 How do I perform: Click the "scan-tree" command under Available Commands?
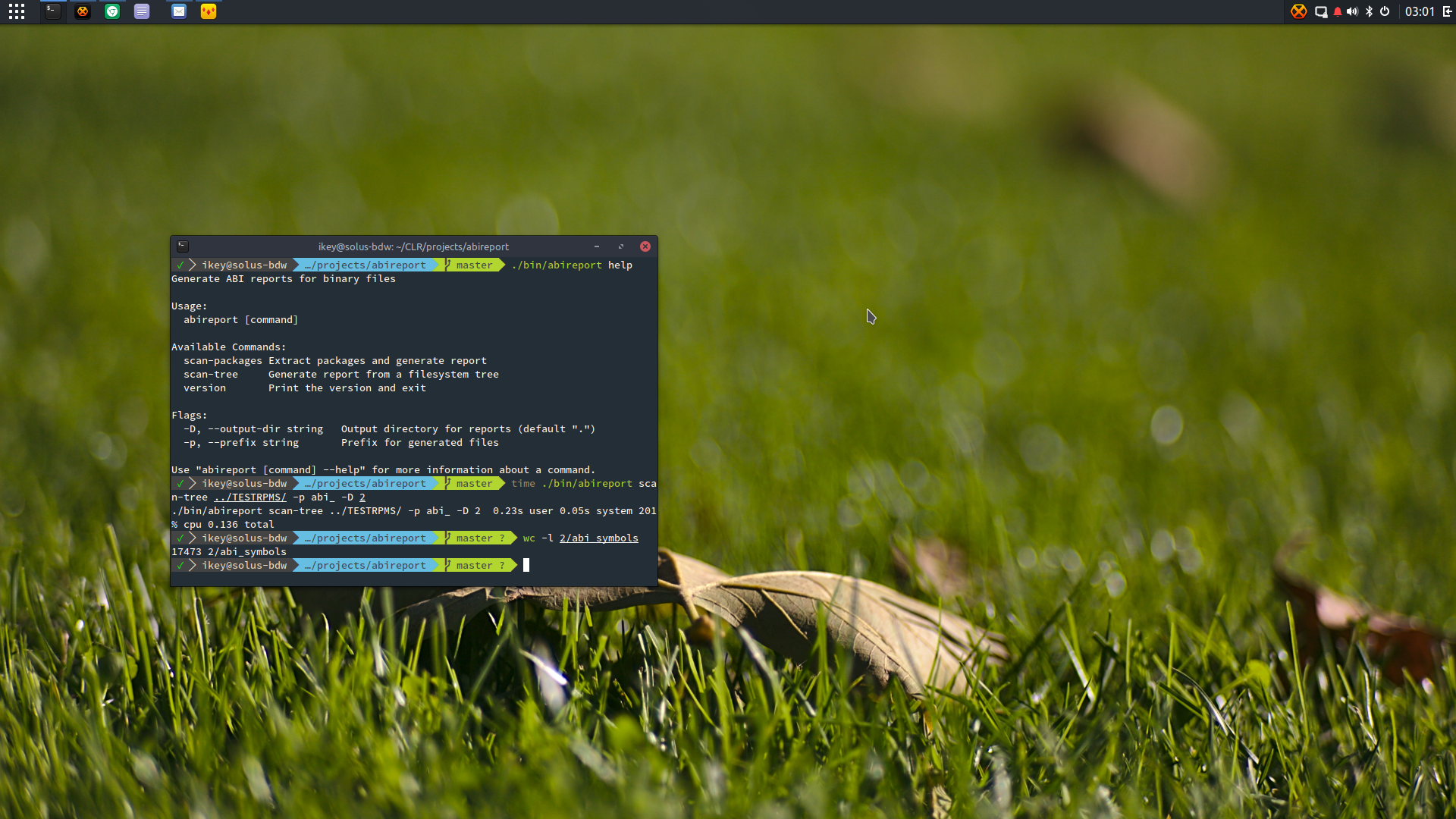click(x=211, y=375)
